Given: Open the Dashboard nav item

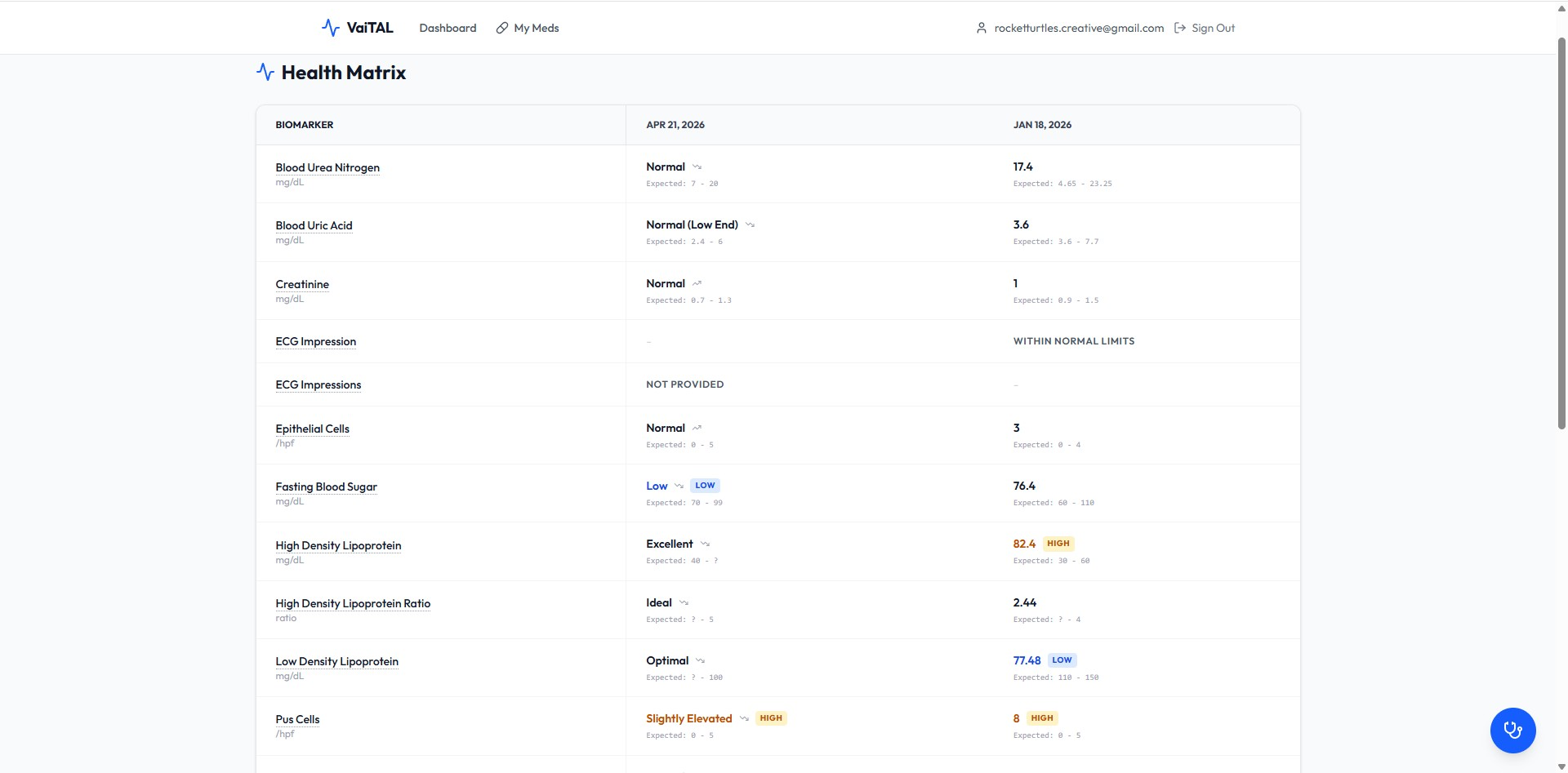Looking at the screenshot, I should pos(448,28).
